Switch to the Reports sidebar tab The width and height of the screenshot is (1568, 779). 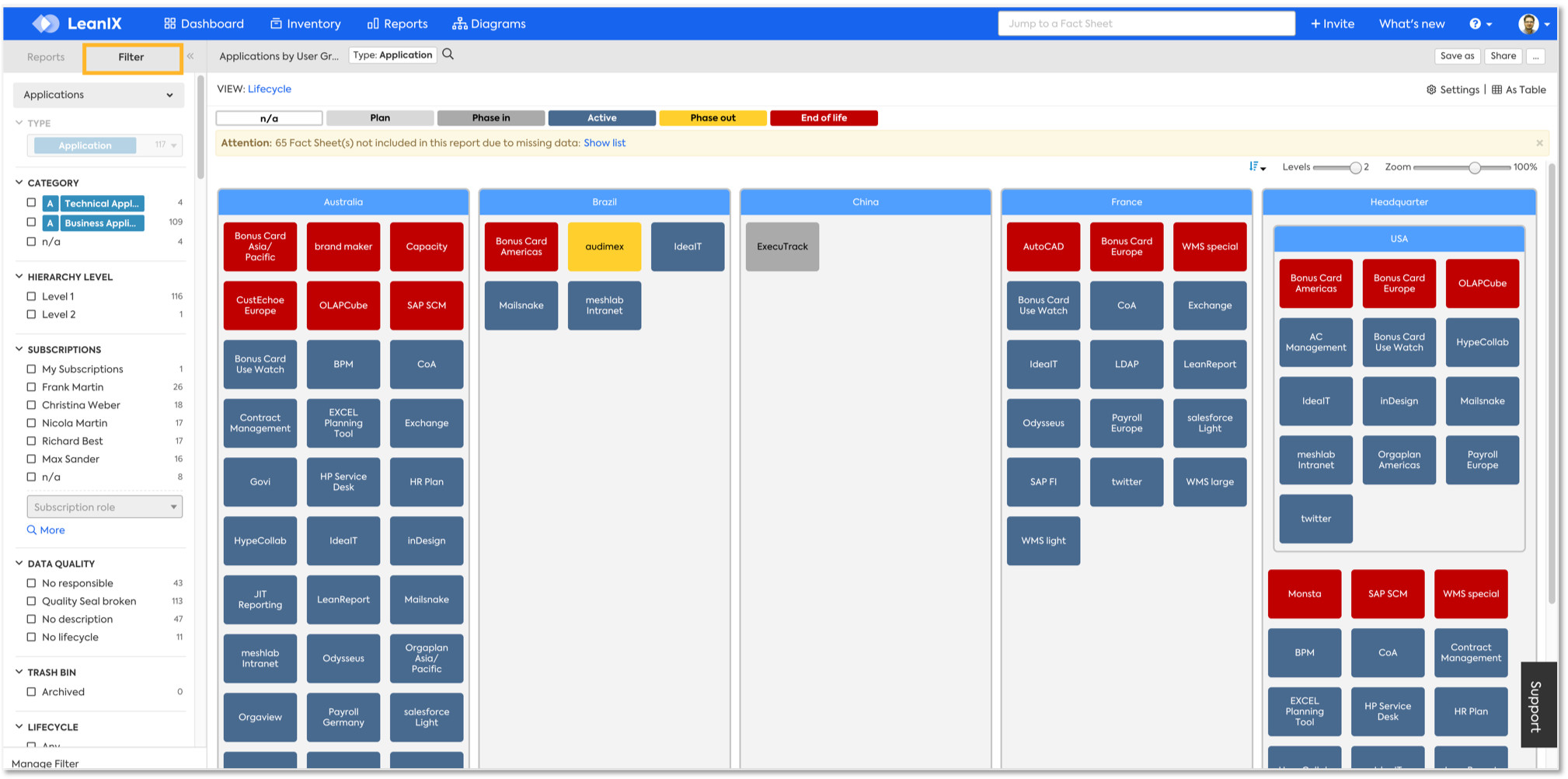(46, 57)
